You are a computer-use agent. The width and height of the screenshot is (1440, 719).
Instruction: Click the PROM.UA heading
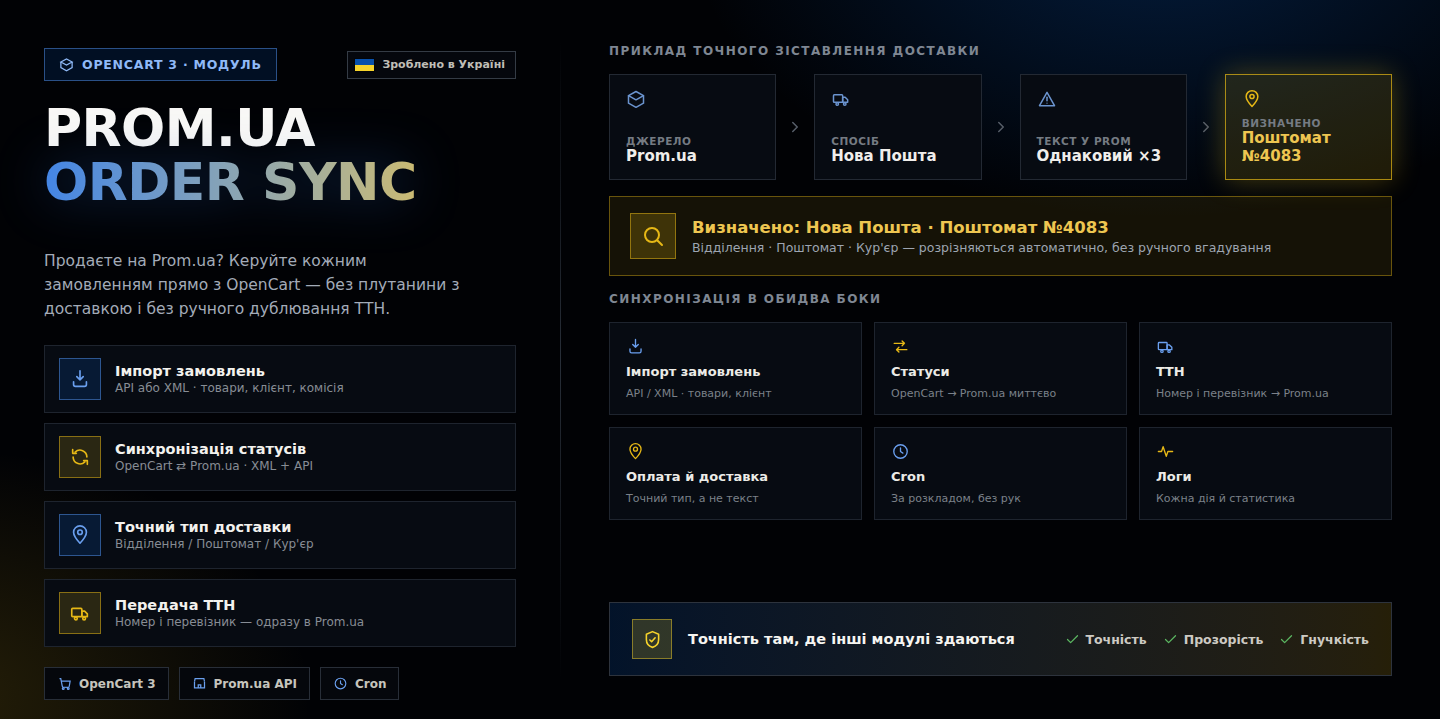180,128
